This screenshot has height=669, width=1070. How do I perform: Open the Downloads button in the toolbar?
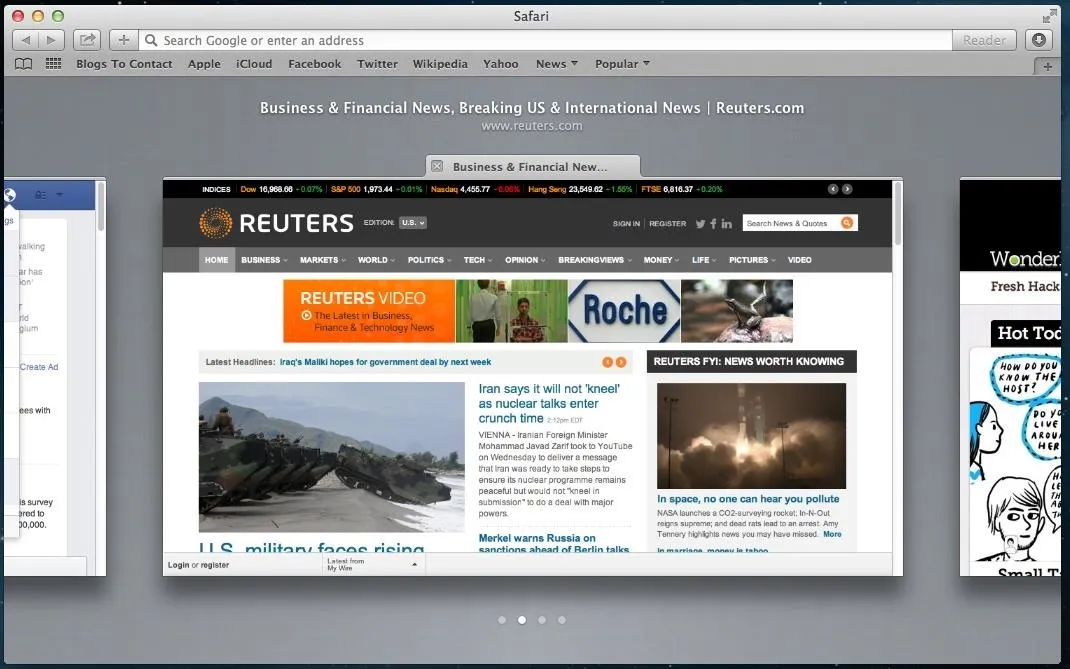click(x=1039, y=40)
